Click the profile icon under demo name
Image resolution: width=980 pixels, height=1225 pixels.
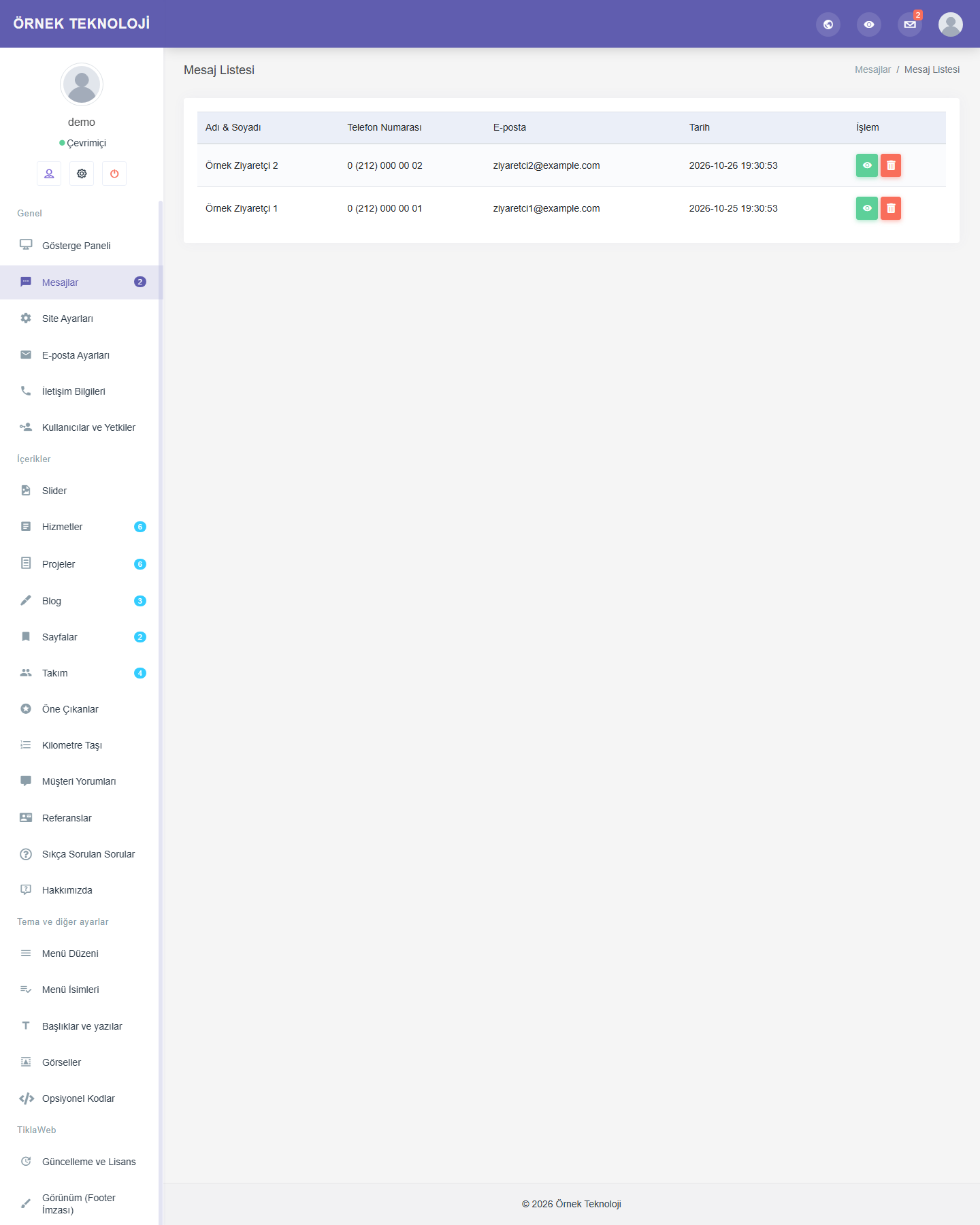(x=49, y=174)
